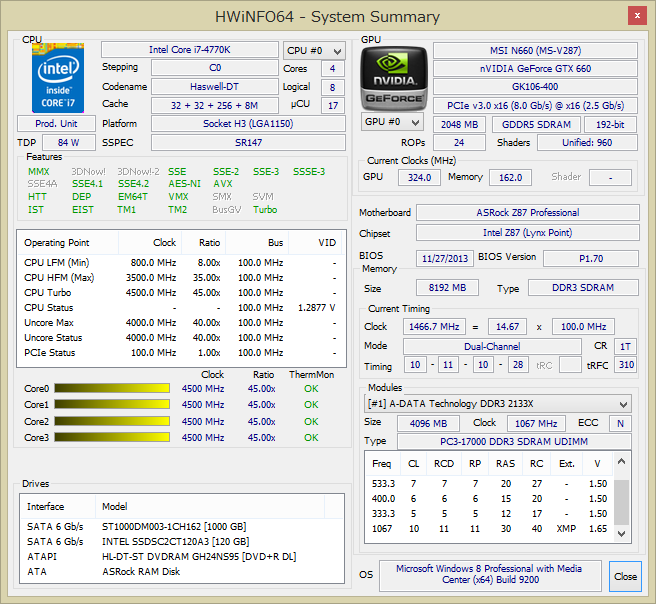Click the Core2 usage bar
Viewport: 656px width, 604px height.
[112, 421]
